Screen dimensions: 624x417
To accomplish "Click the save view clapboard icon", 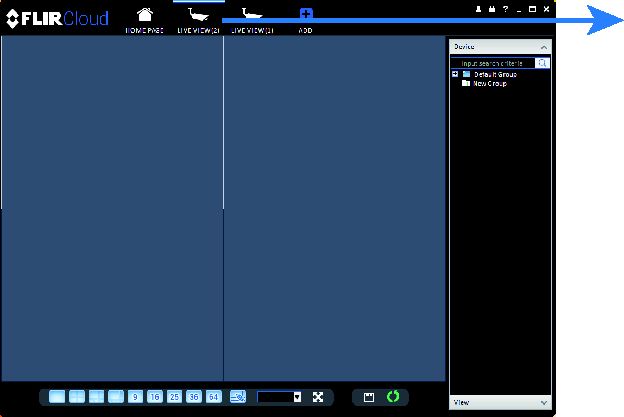I will coord(369,397).
